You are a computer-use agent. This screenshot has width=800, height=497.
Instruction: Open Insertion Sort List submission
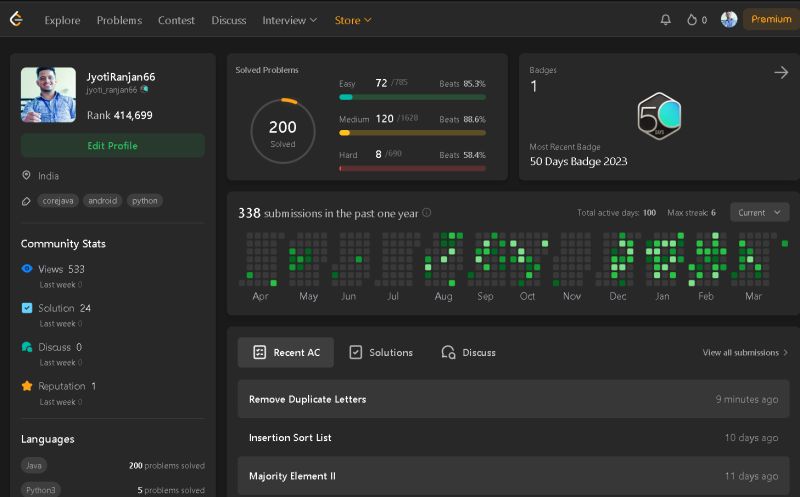pos(513,437)
